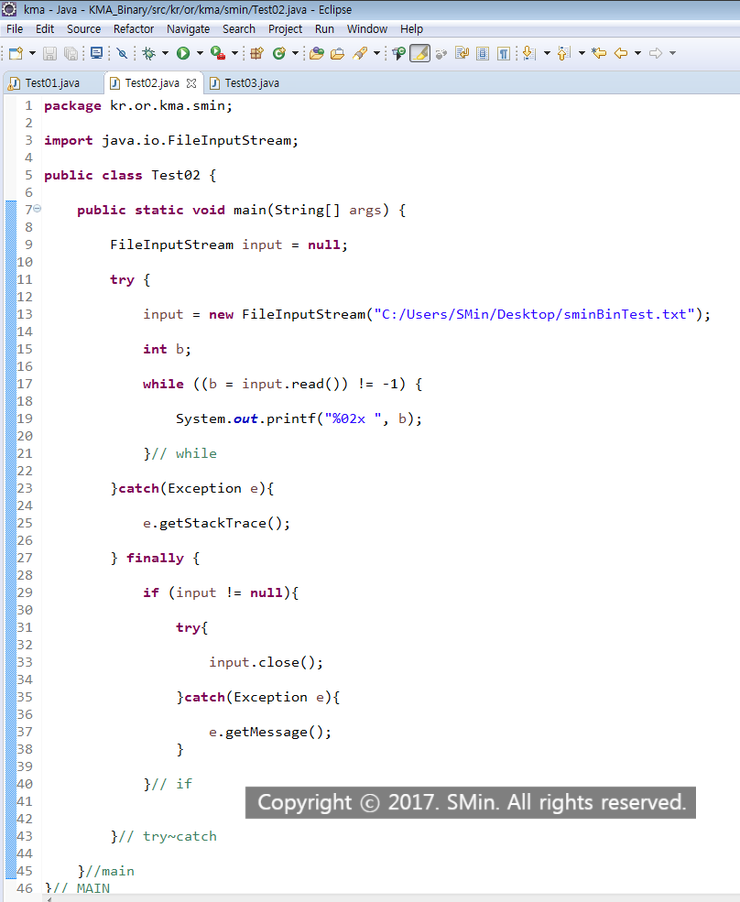Click the file path string 'sminBinTest.txt'
The image size is (740, 902).
(625, 314)
